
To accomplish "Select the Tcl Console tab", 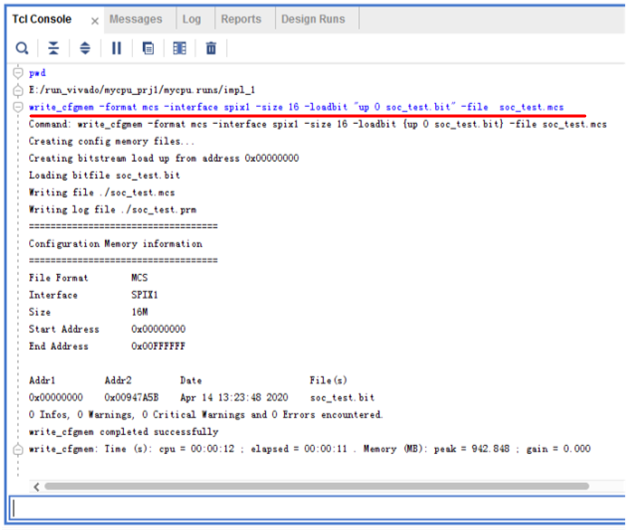I will (x=43, y=20).
